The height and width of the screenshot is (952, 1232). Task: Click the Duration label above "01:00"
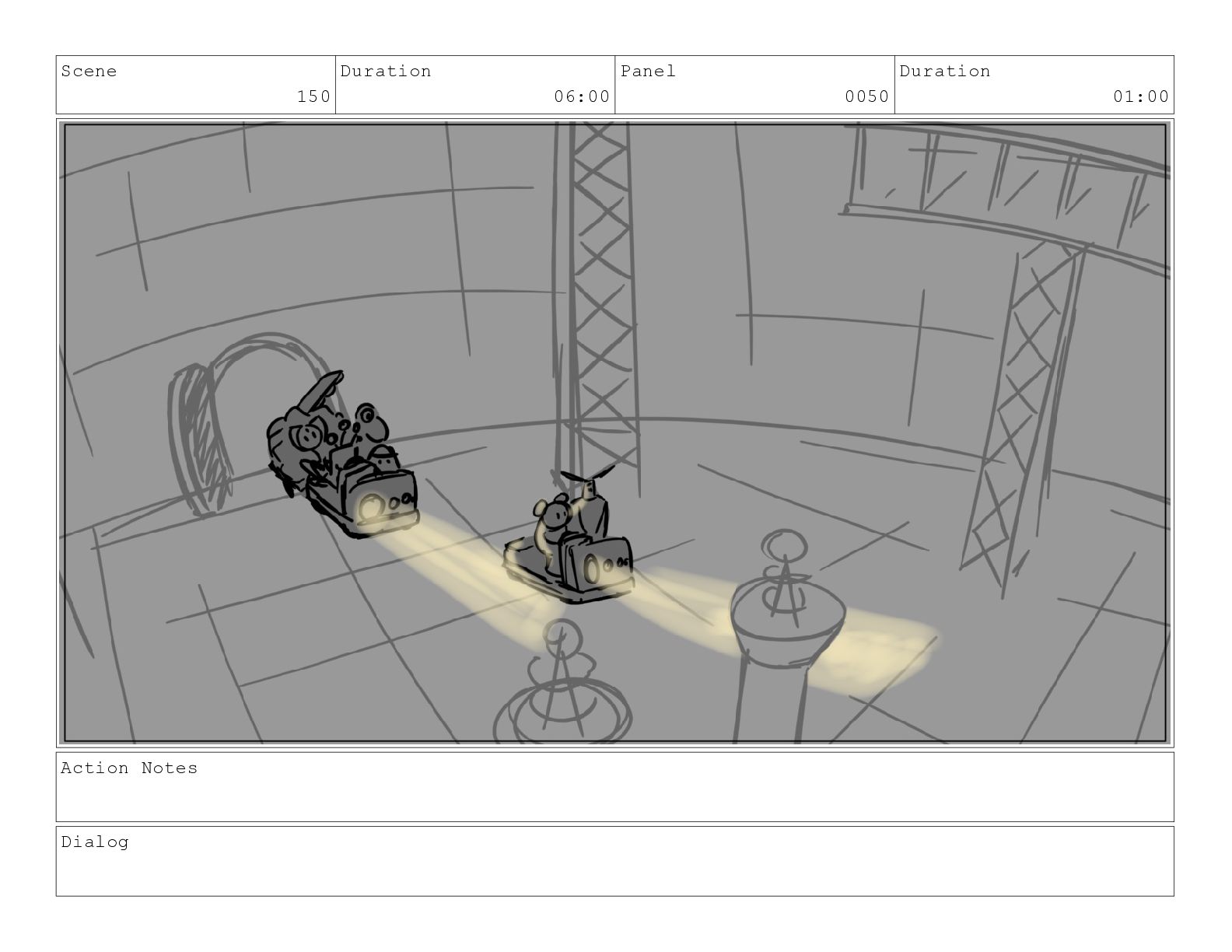point(945,72)
